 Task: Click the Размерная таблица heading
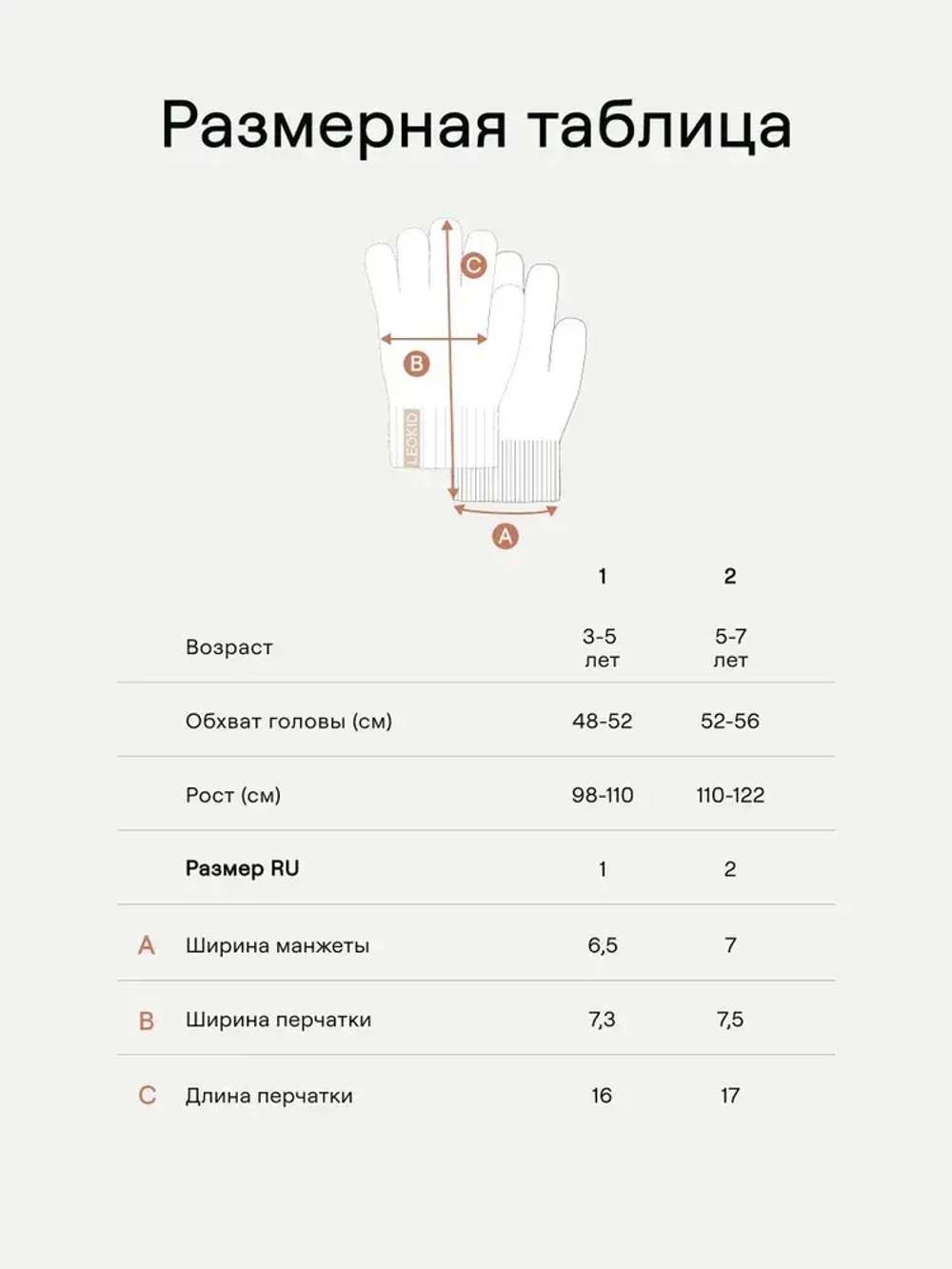click(476, 127)
